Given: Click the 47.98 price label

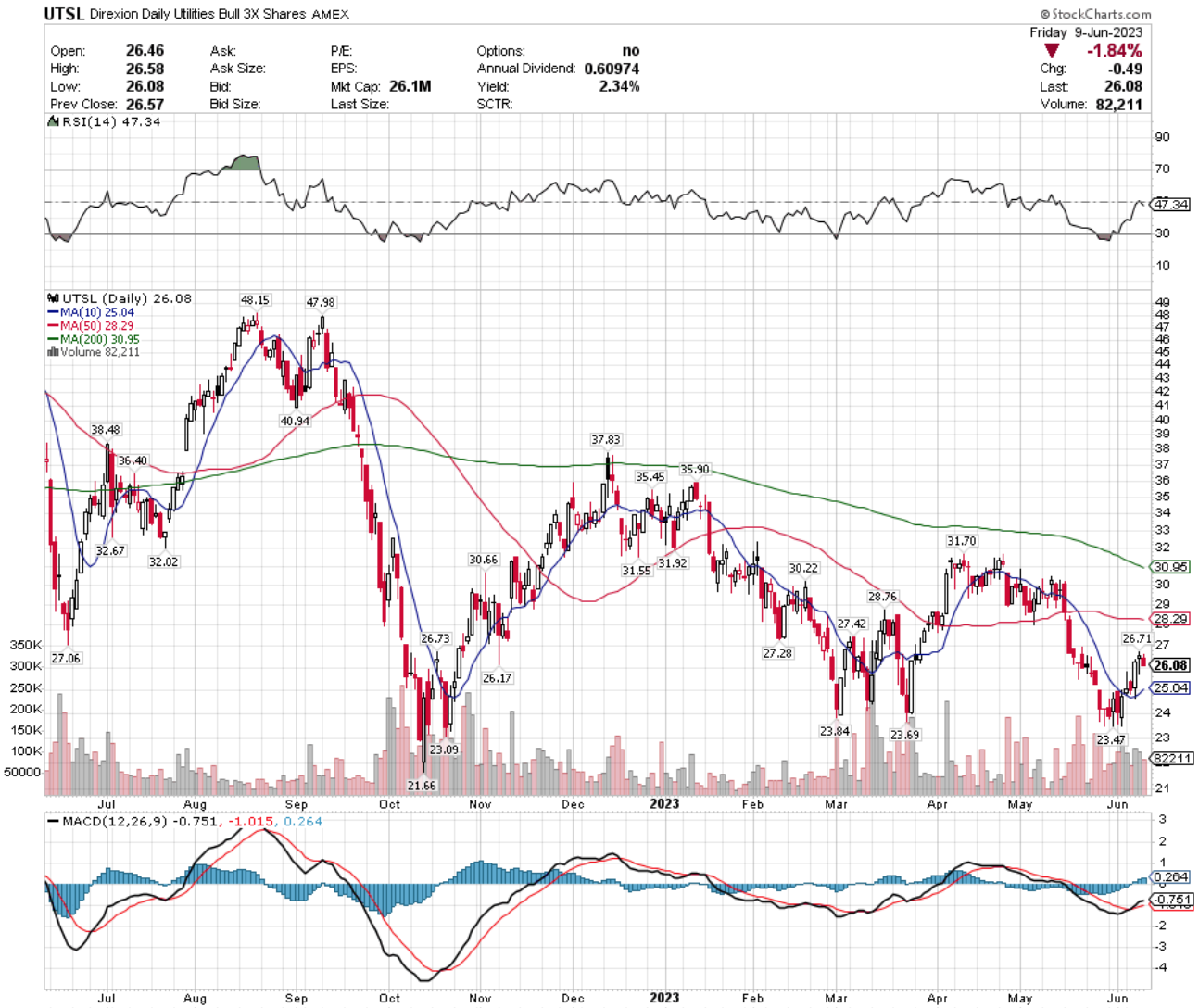Looking at the screenshot, I should (x=321, y=303).
